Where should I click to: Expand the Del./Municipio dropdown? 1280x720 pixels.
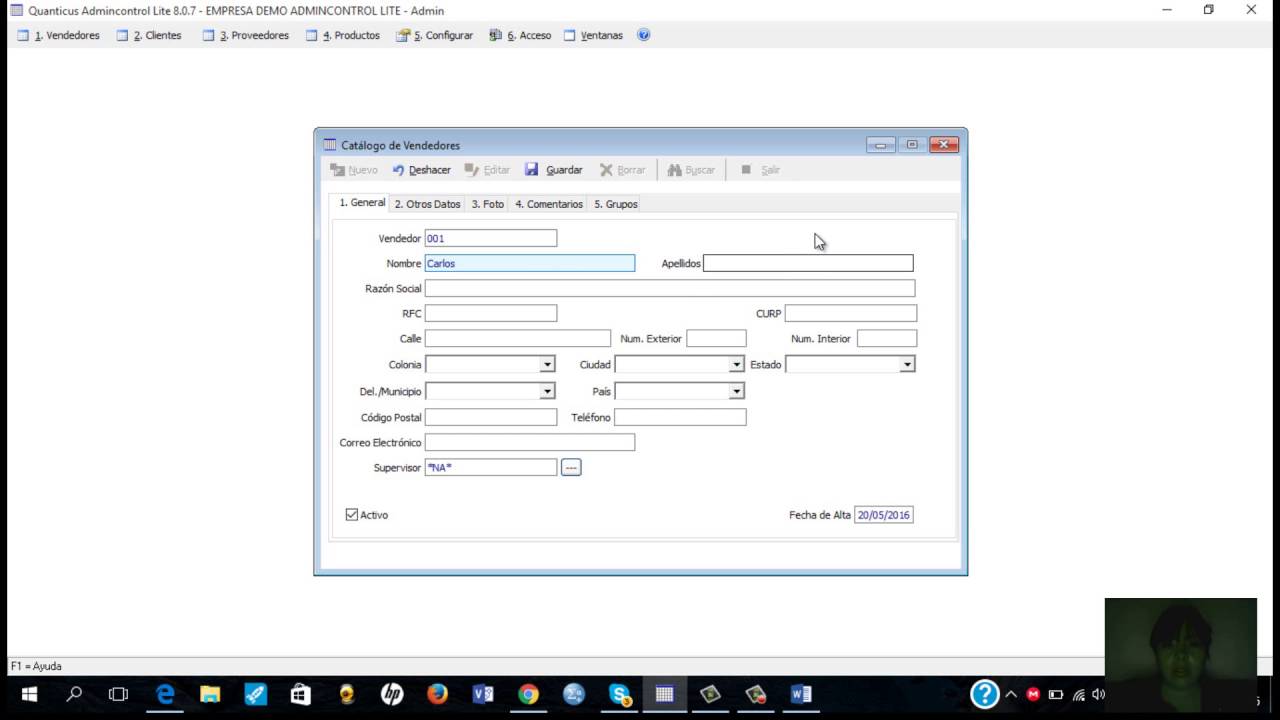(x=547, y=391)
